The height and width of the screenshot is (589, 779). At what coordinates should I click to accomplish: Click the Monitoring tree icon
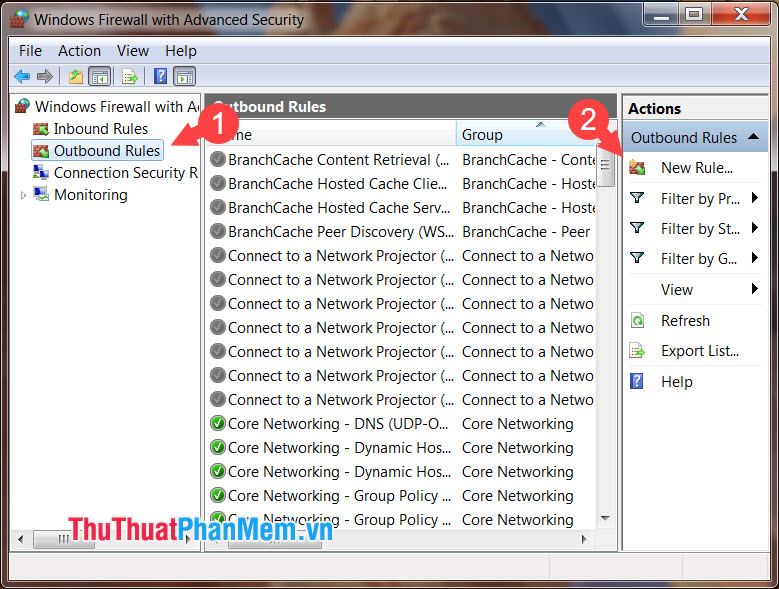click(41, 194)
